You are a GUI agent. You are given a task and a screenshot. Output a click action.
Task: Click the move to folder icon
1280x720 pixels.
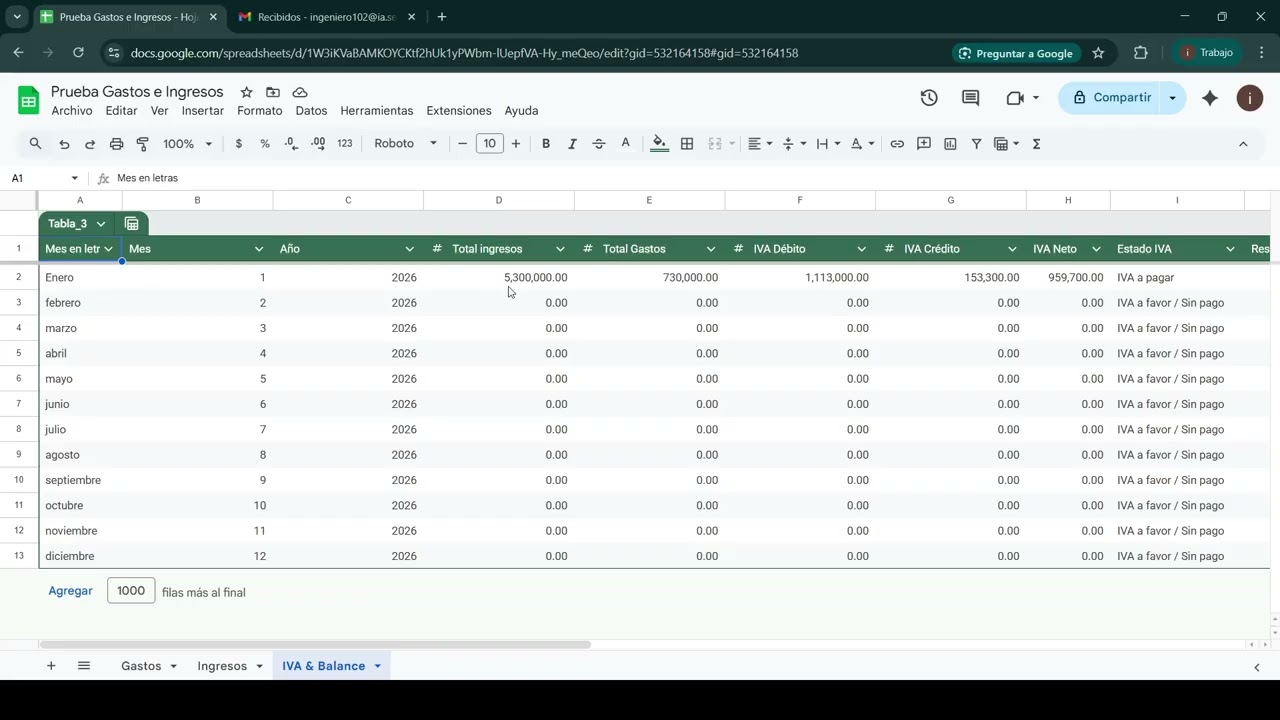pyautogui.click(x=273, y=92)
